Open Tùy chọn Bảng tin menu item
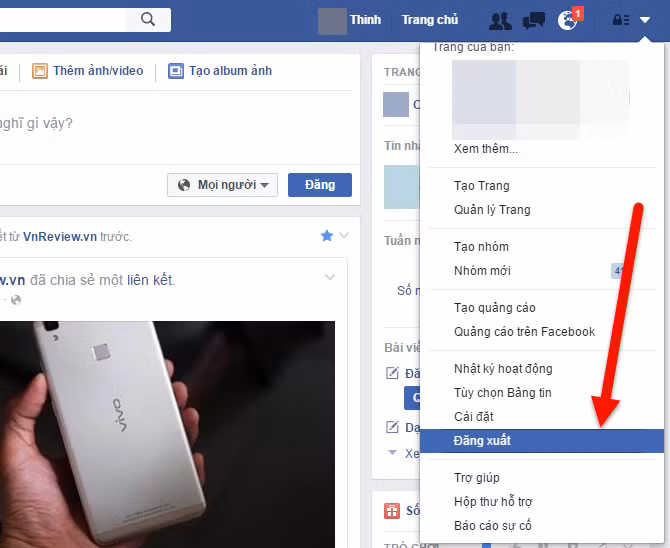Image resolution: width=670 pixels, height=548 pixels. pyautogui.click(x=502, y=392)
